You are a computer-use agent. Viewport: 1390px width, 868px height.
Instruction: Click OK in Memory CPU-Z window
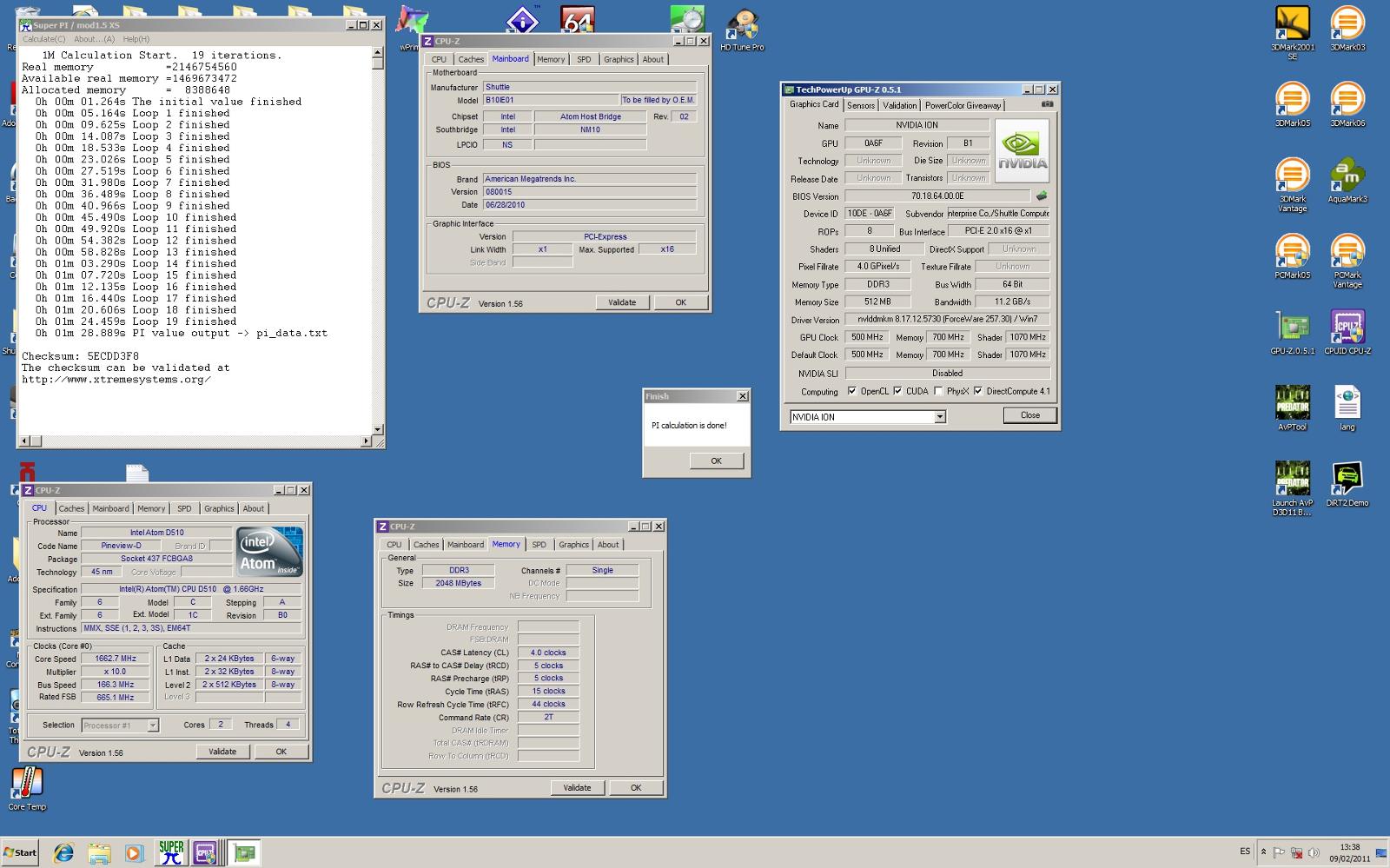pyautogui.click(x=636, y=787)
